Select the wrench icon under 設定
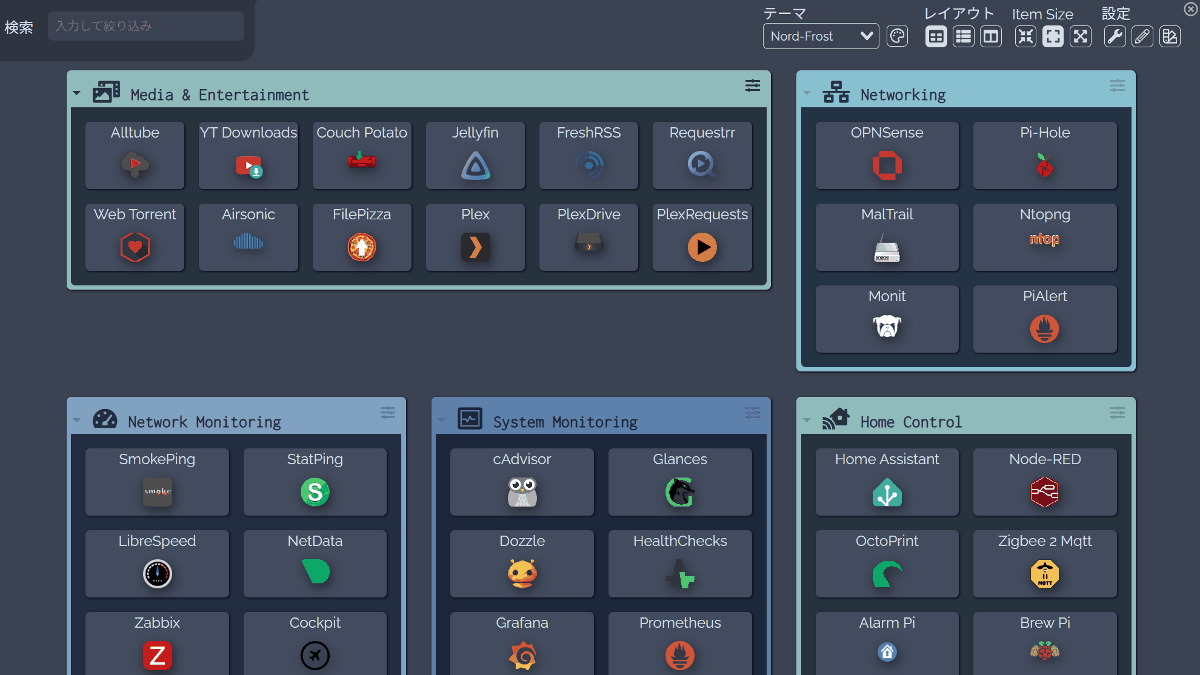The width and height of the screenshot is (1200, 675). (1116, 36)
